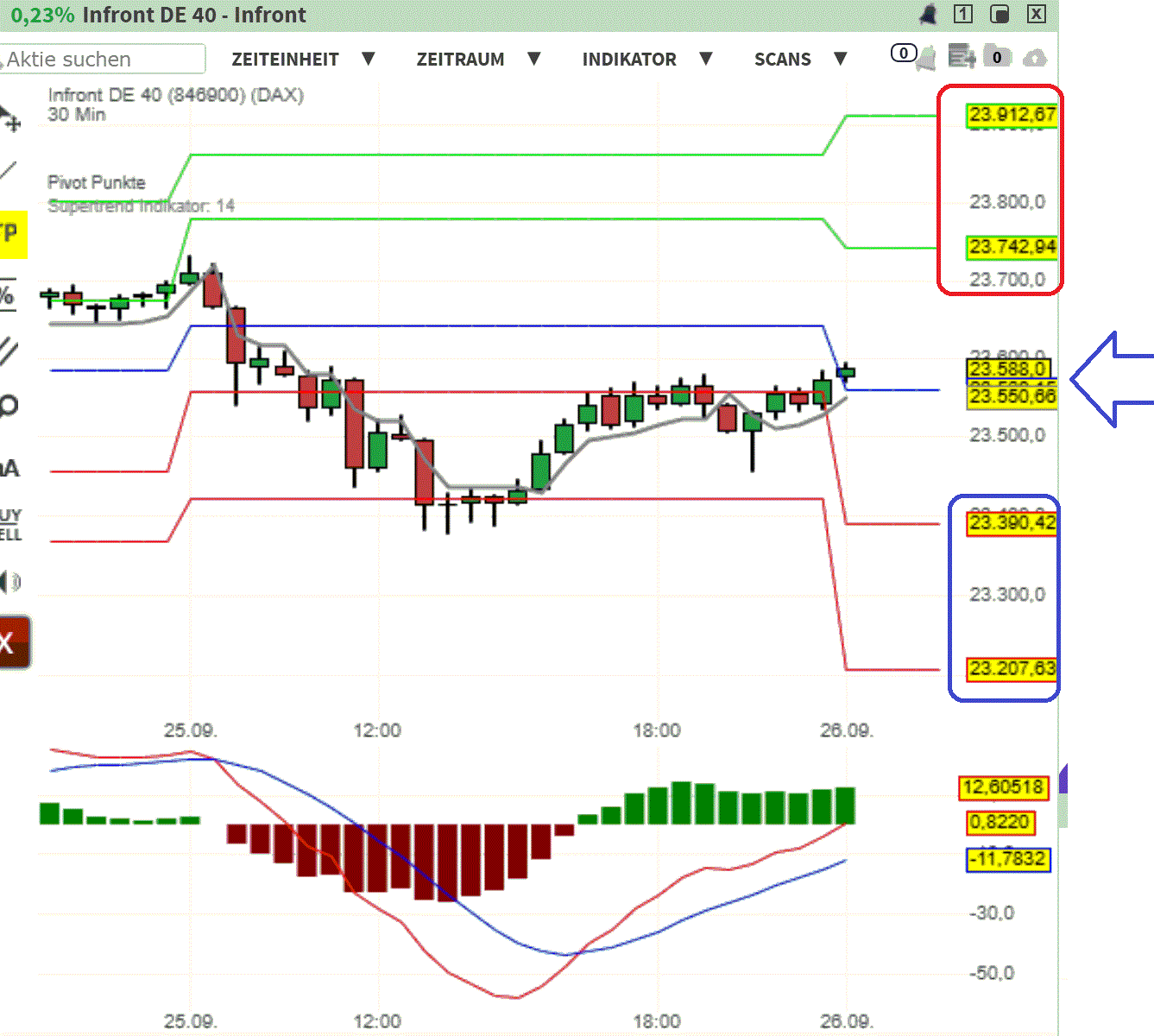The image size is (1154, 1036).
Task: Click the BUY/SELL order button
Action: pos(9,522)
